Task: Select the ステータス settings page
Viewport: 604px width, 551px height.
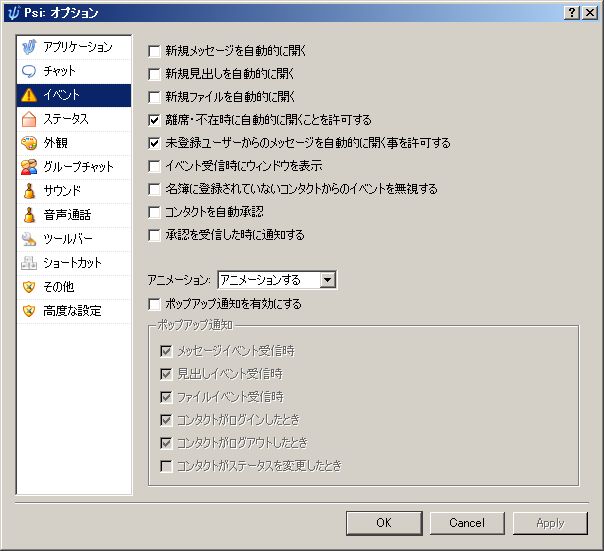Action: pyautogui.click(x=74, y=119)
